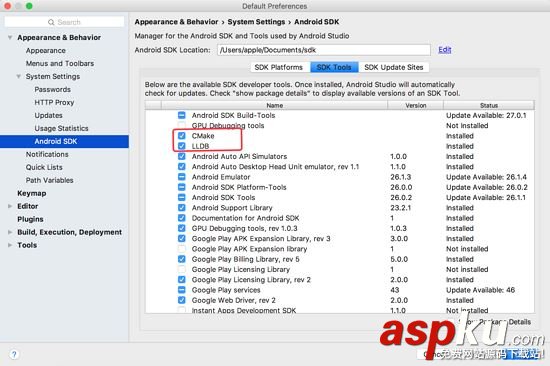The width and height of the screenshot is (550, 366).
Task: Click the green window zoom button
Action: (x=29, y=6)
